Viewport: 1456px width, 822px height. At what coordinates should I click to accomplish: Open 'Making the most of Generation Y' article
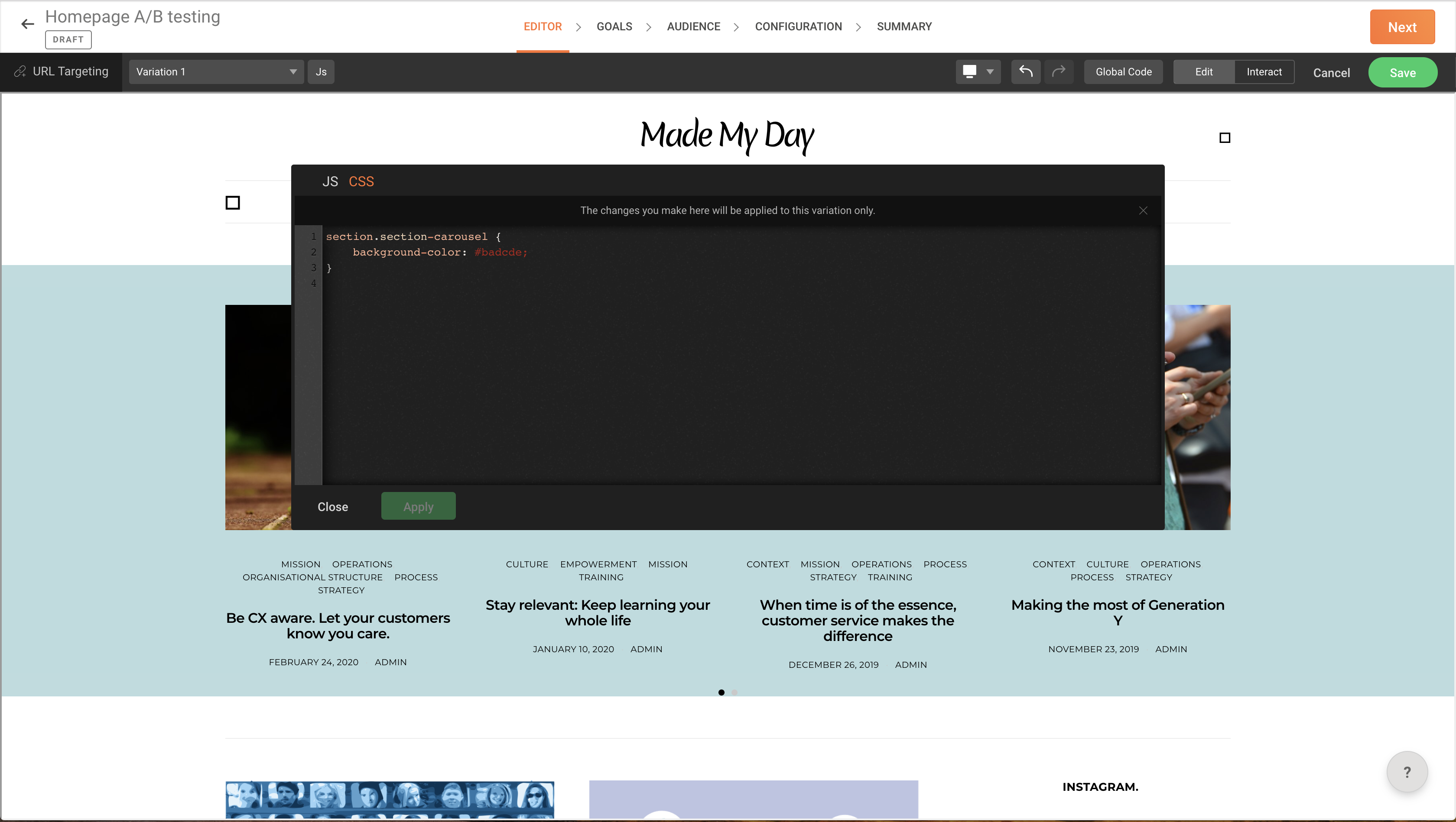point(1118,612)
